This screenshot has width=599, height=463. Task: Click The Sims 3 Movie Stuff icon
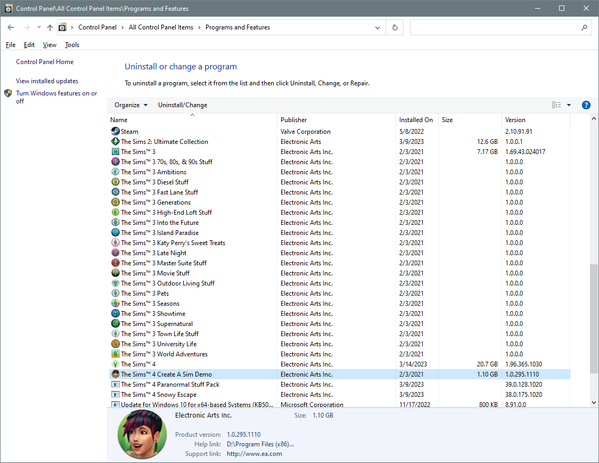coord(115,273)
